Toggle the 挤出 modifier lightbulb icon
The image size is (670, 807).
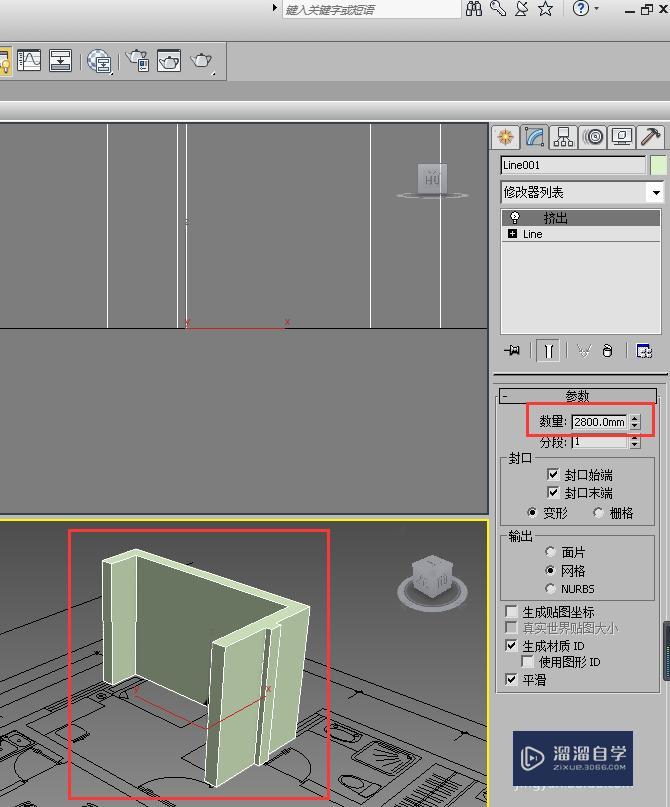tap(514, 217)
